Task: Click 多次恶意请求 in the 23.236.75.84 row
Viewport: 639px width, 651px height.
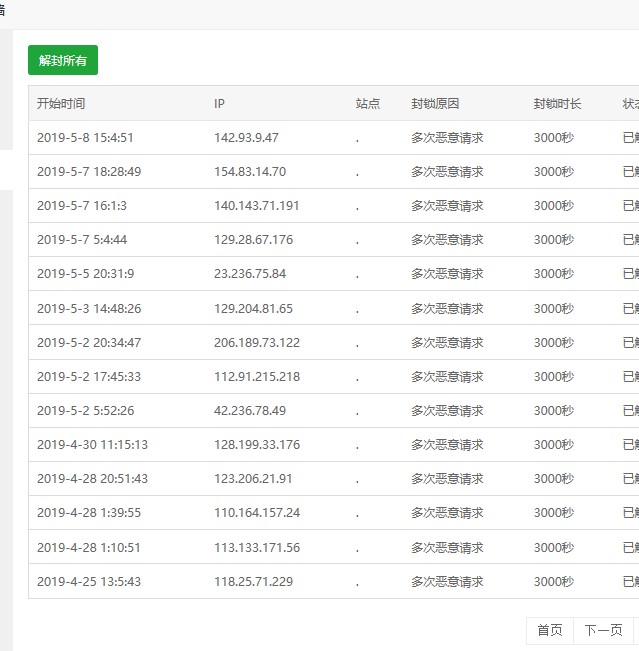Action: [x=447, y=274]
